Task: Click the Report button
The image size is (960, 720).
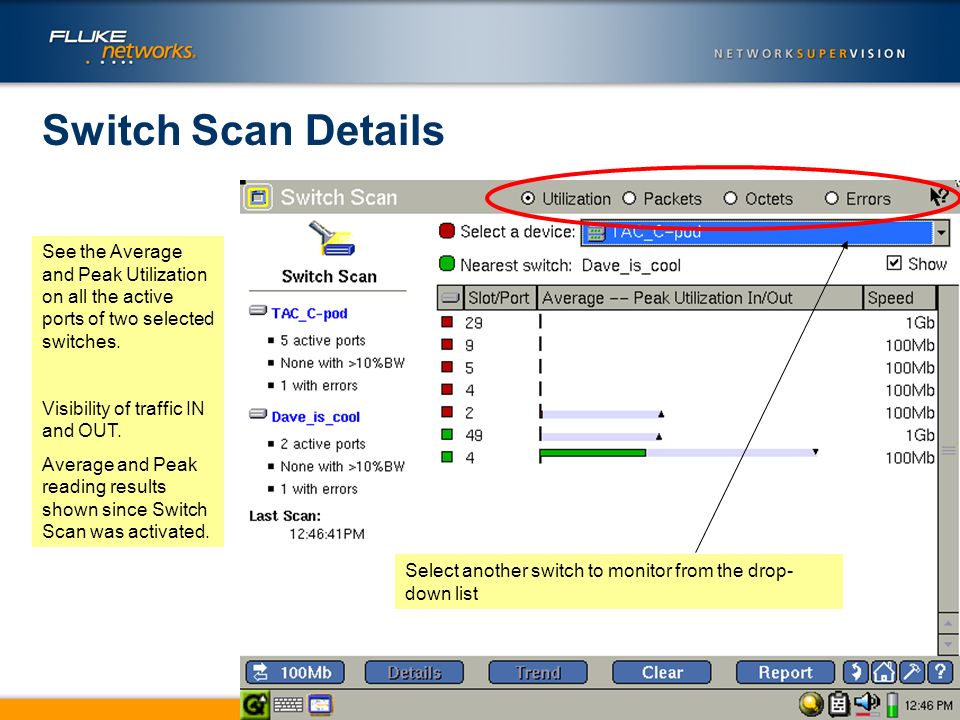Action: coord(786,672)
